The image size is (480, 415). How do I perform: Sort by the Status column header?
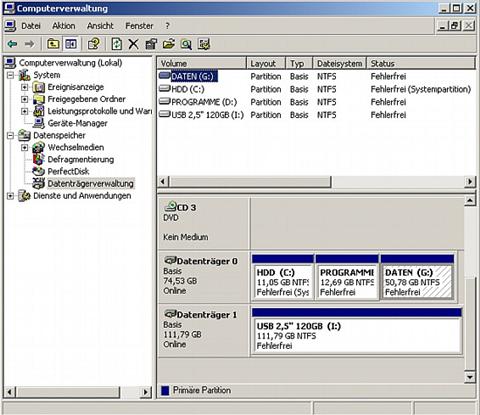[x=421, y=63]
